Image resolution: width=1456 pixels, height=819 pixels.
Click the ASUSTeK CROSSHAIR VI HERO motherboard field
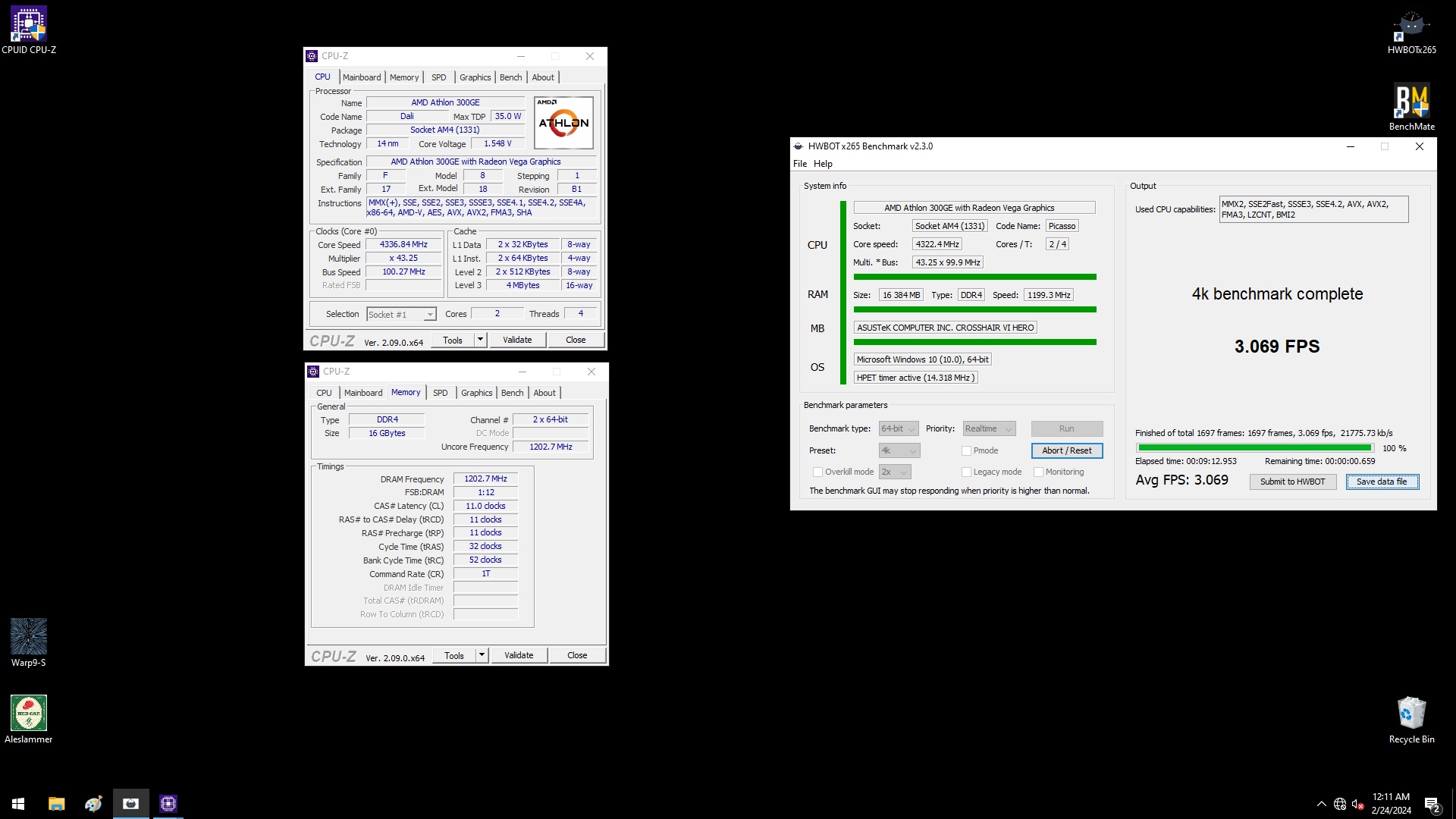945,328
